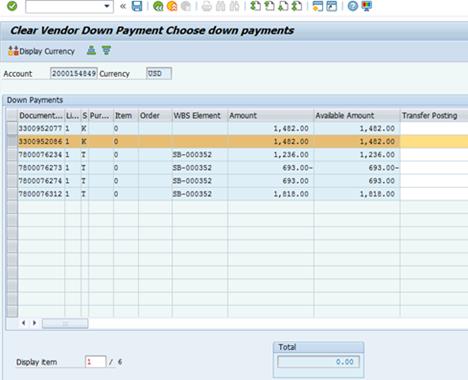Click the Document column header
The height and width of the screenshot is (380, 468).
[x=41, y=116]
